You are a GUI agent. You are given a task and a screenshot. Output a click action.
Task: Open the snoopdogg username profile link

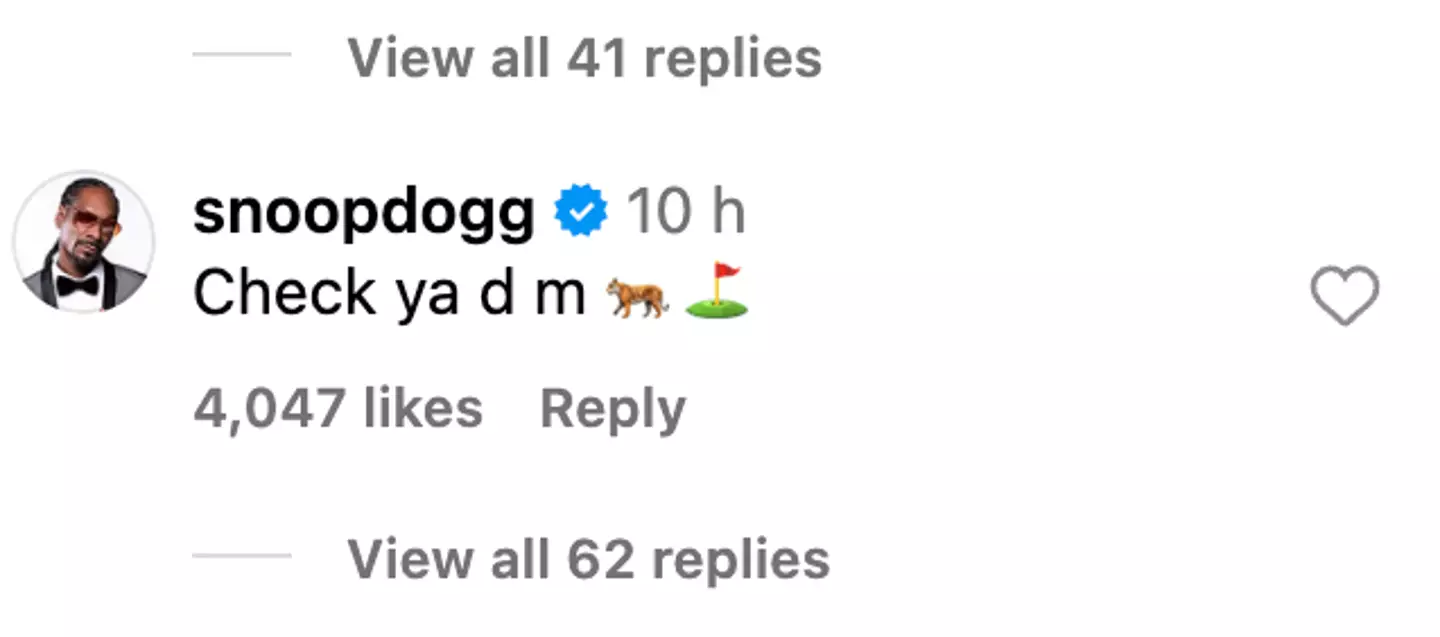[x=363, y=214]
